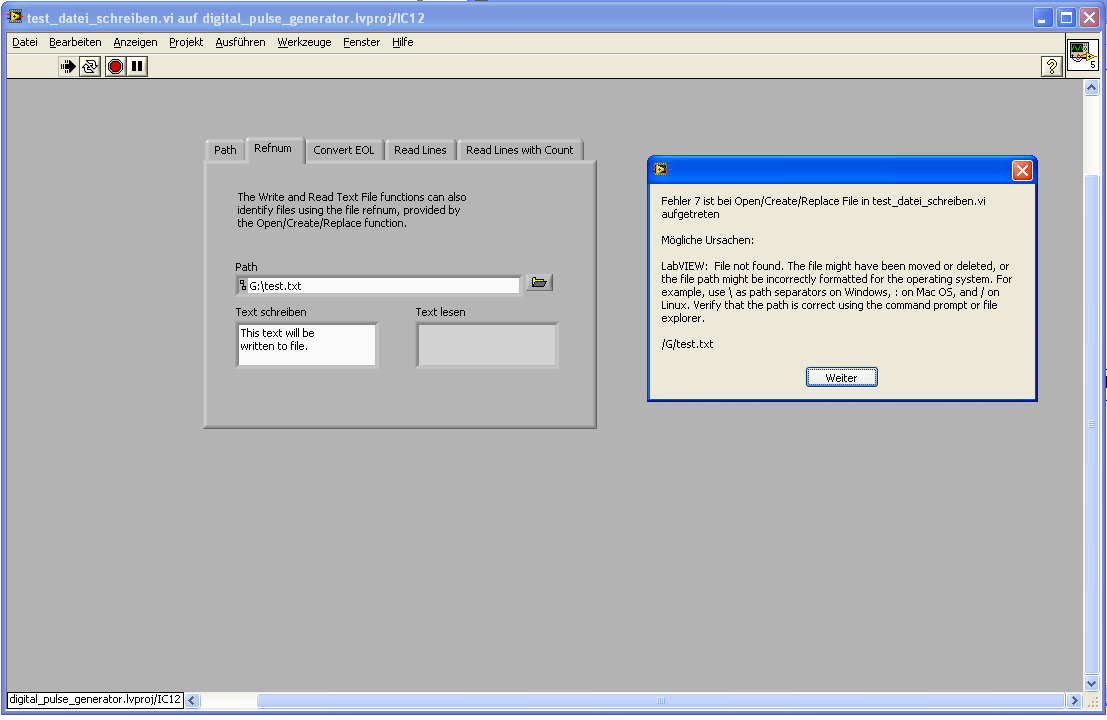1107x720 pixels.
Task: Click the VI connector icon pane
Action: (x=1083, y=54)
